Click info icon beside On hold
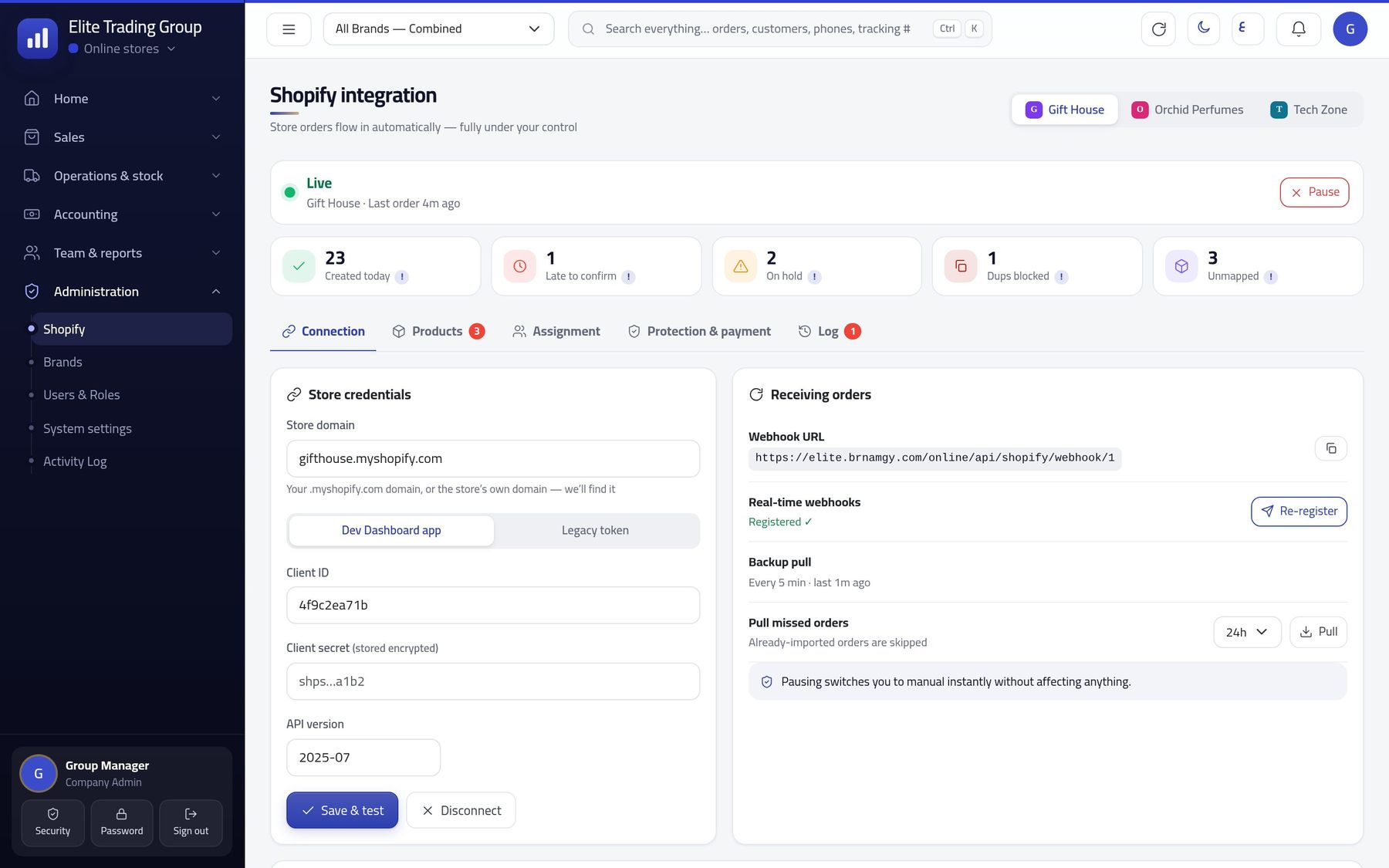Viewport: 1389px width, 868px height. (814, 277)
